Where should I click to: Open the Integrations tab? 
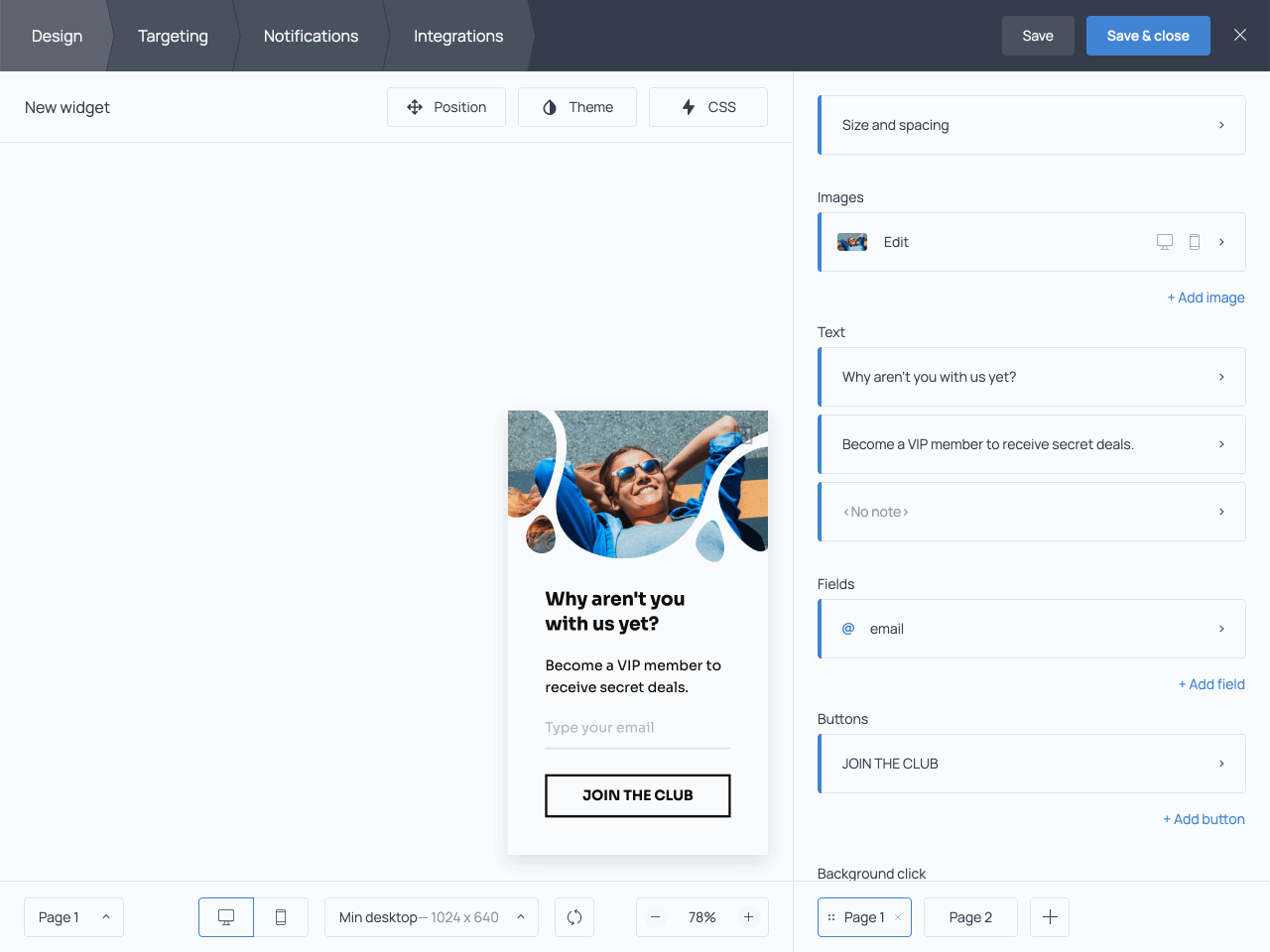(x=457, y=36)
